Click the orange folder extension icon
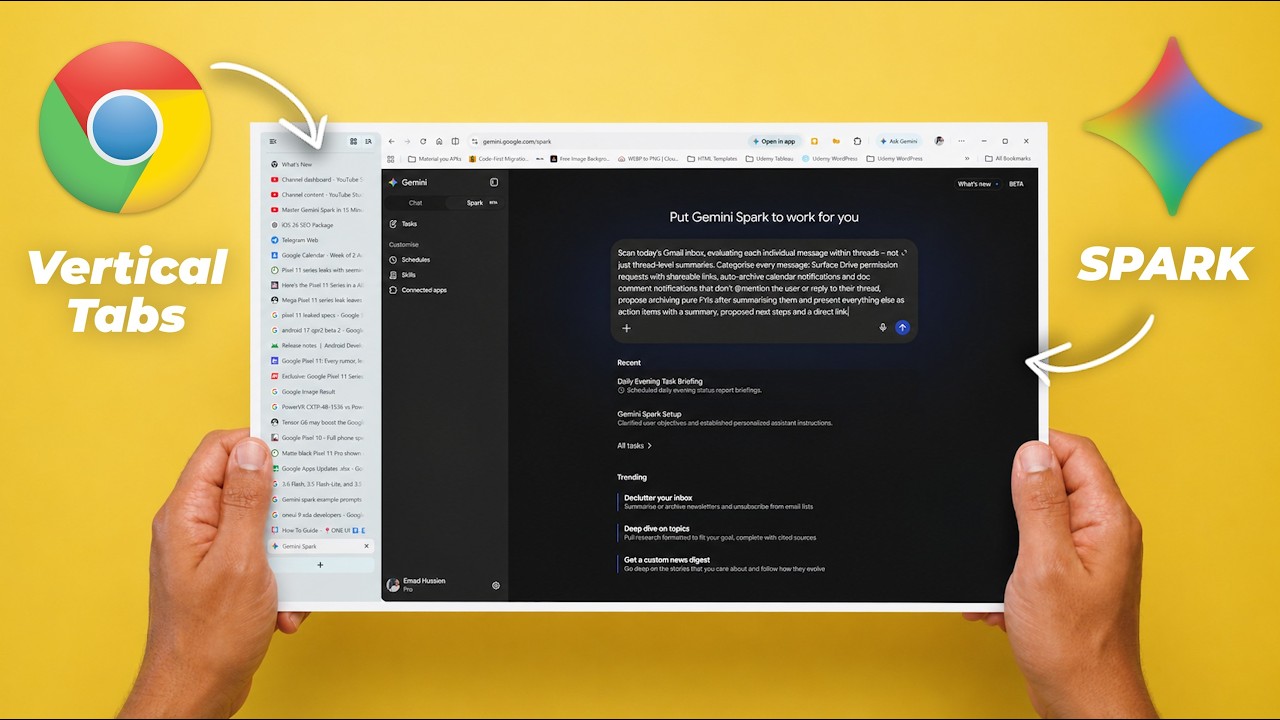Screen dimensions: 1280x720 (x=835, y=142)
